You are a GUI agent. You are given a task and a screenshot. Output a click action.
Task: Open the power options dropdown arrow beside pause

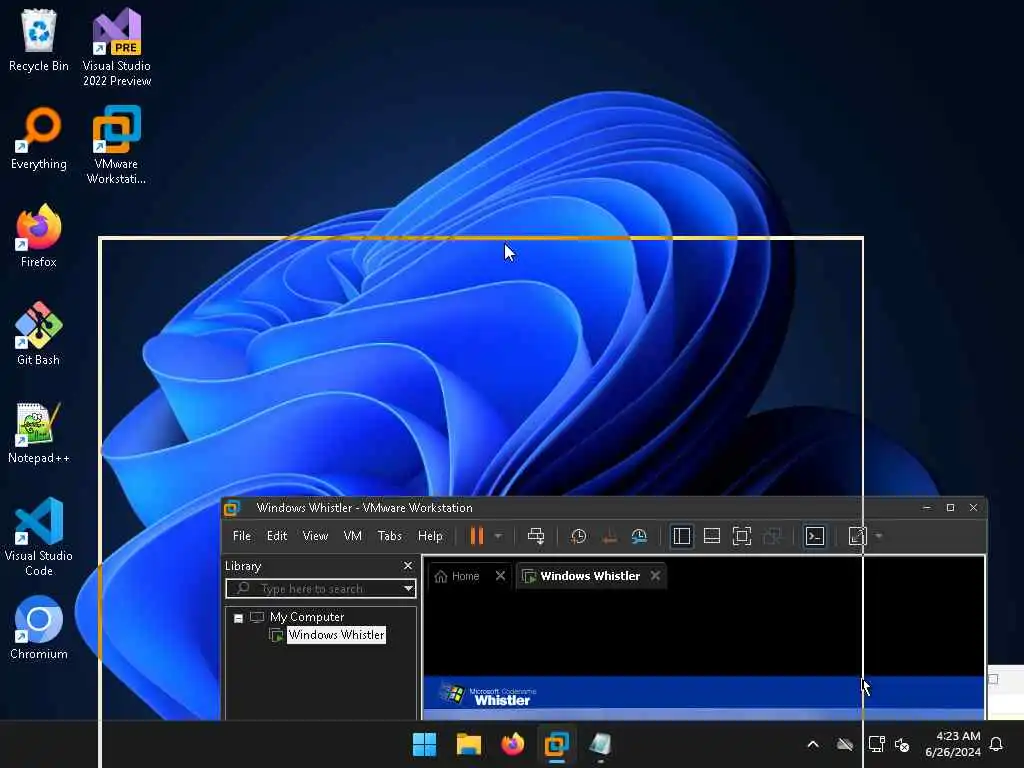pyautogui.click(x=498, y=536)
